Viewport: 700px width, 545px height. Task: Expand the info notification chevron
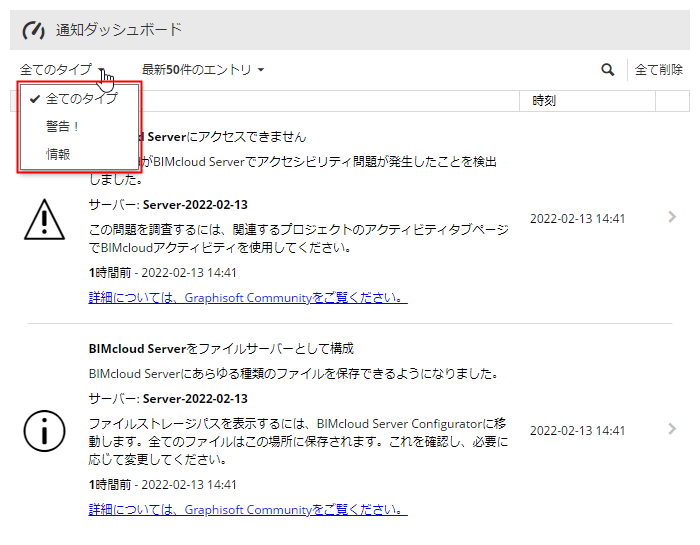[x=672, y=429]
